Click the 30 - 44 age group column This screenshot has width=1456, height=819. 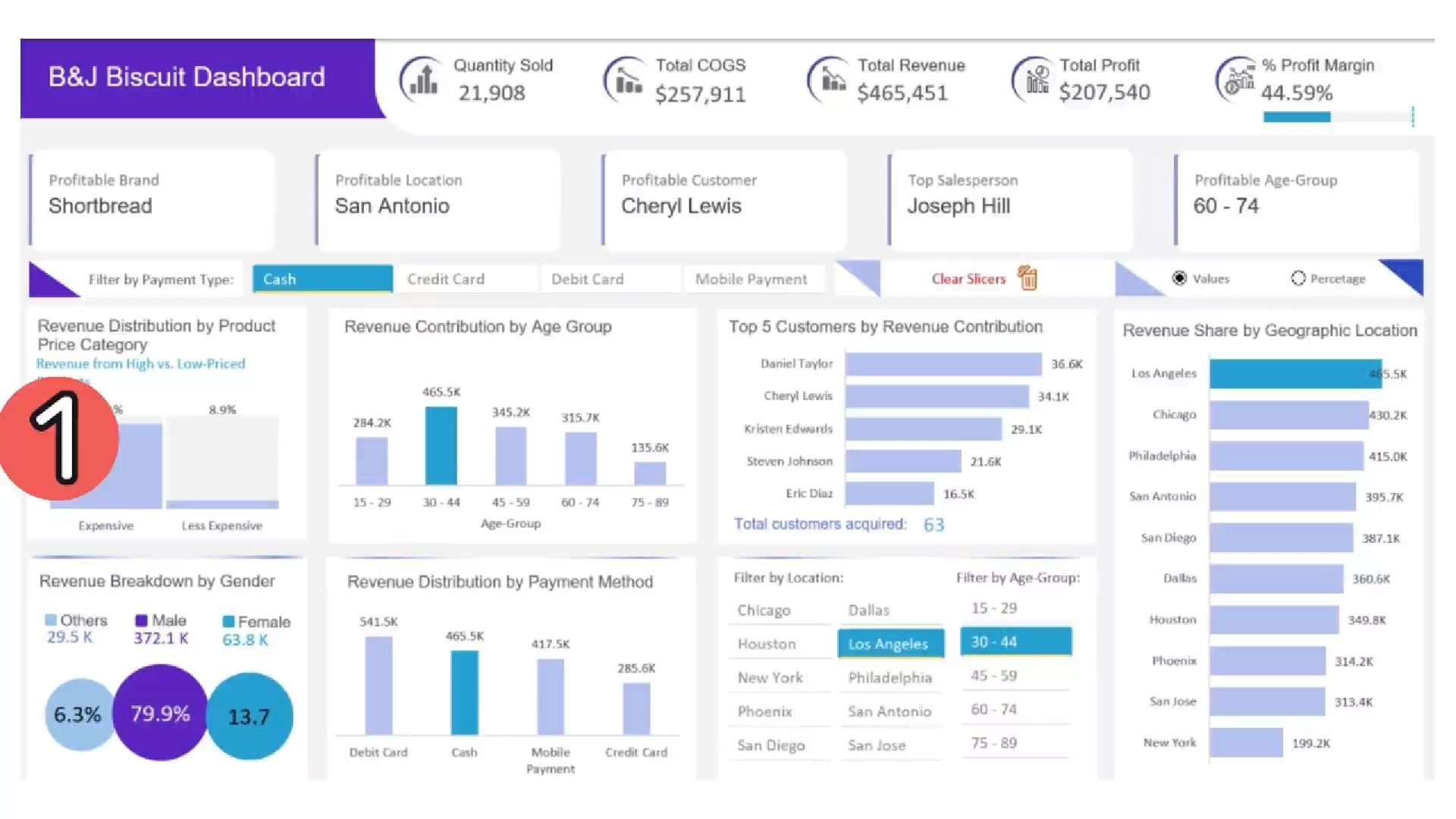[x=441, y=446]
